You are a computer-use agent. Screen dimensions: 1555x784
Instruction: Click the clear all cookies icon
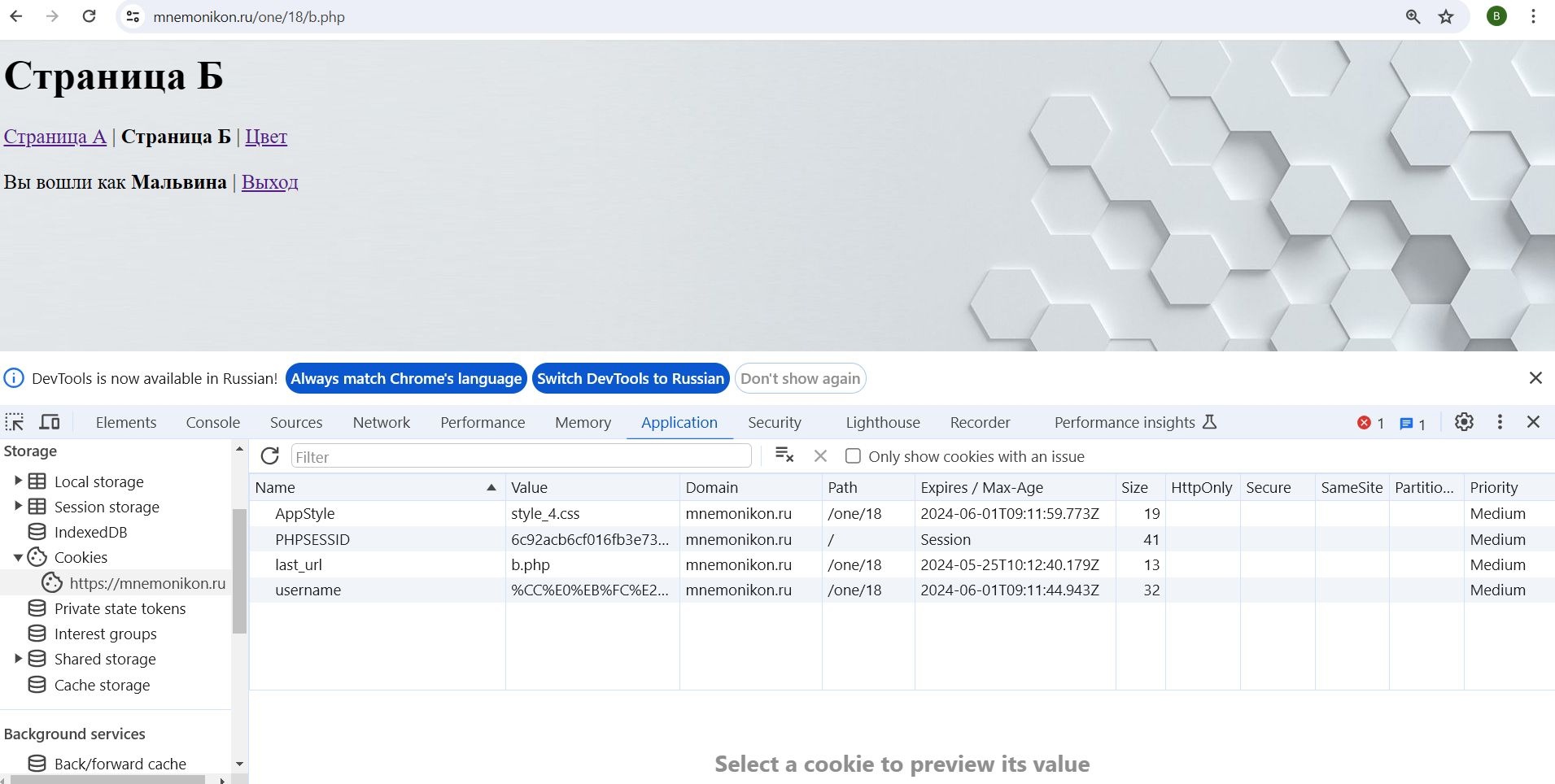784,455
